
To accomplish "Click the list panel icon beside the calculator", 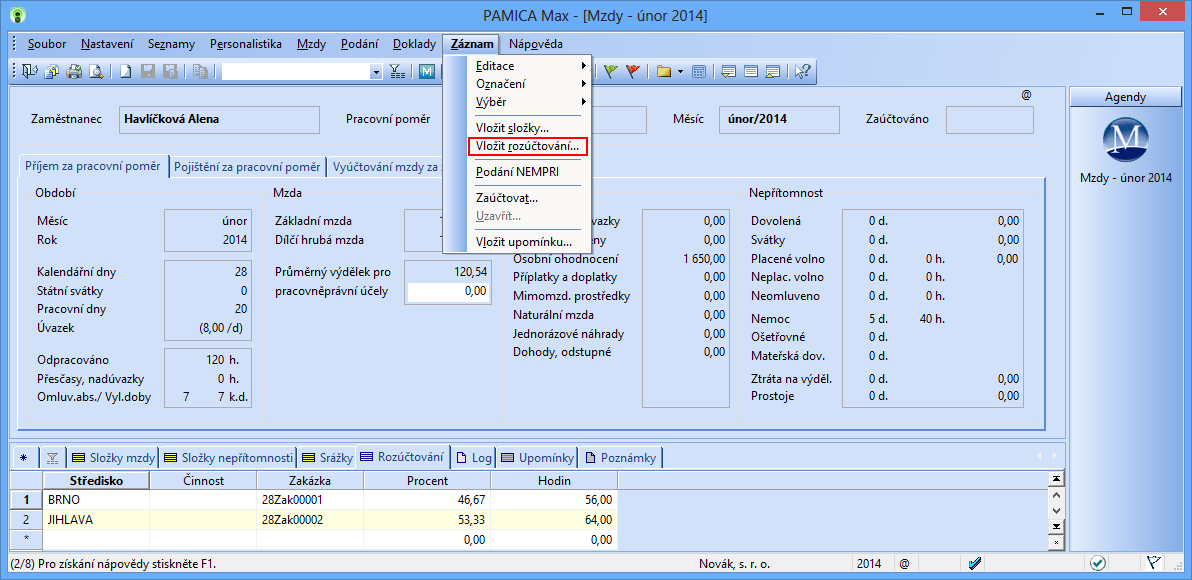I will coord(729,71).
